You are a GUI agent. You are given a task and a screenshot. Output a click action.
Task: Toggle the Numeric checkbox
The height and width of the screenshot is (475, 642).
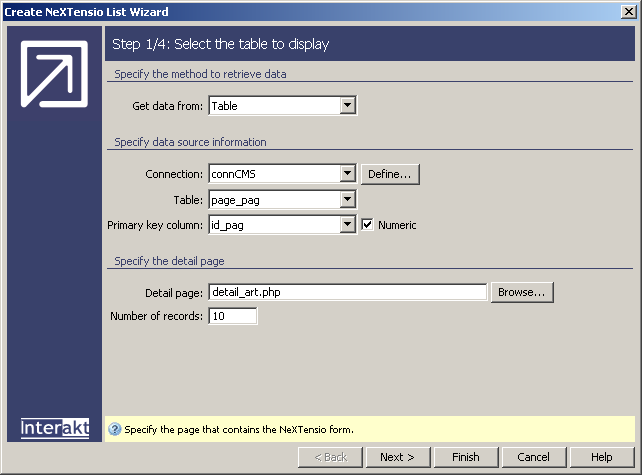(x=367, y=225)
